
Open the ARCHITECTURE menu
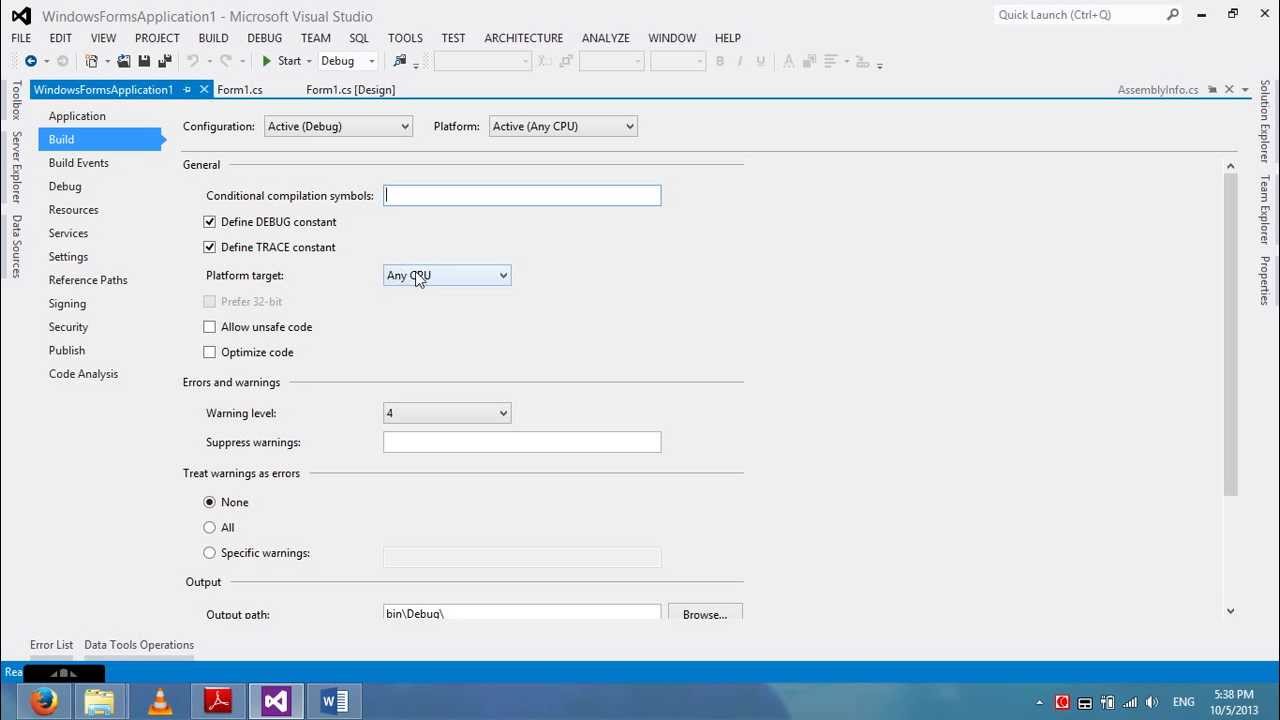point(523,38)
